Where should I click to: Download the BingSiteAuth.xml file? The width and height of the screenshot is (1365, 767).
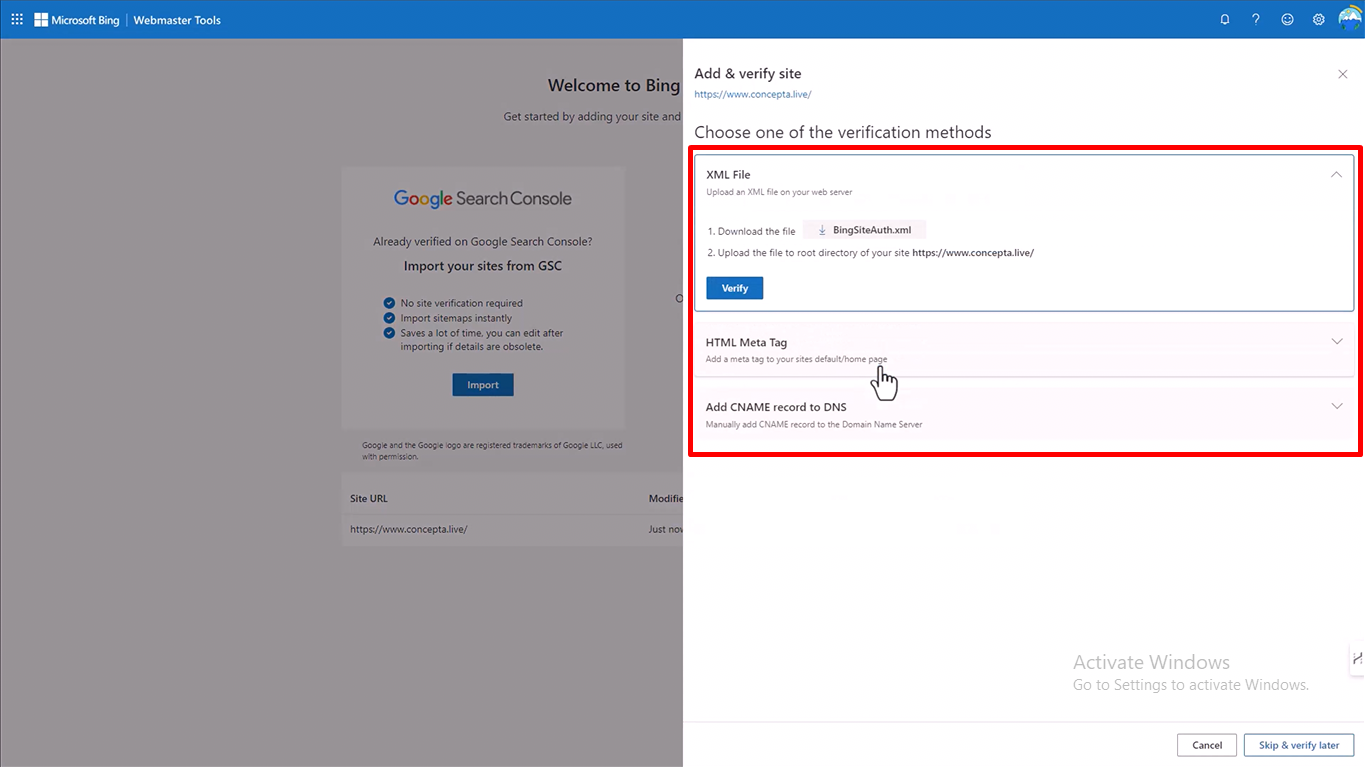[865, 230]
